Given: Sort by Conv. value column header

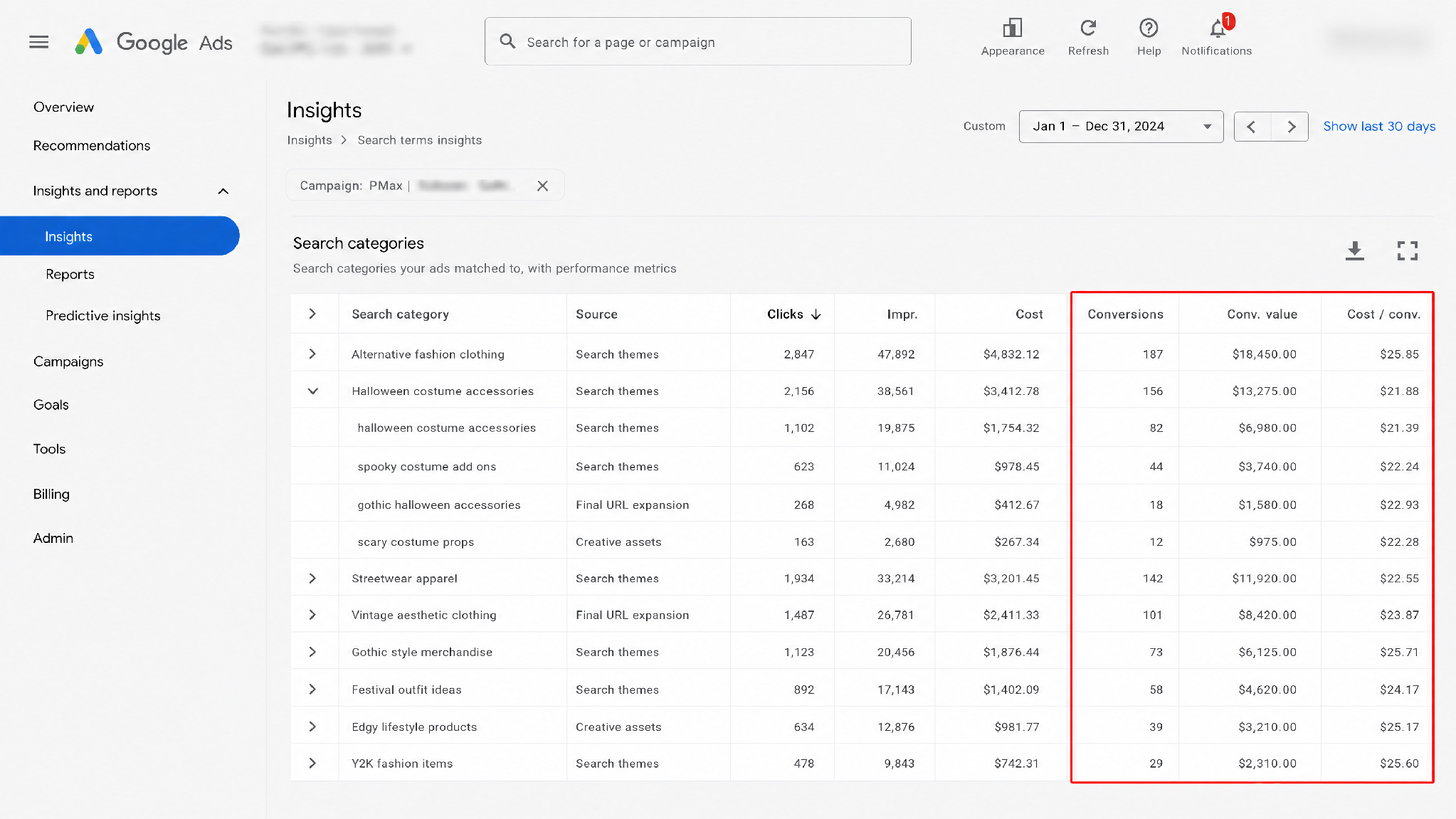Looking at the screenshot, I should tap(1262, 315).
